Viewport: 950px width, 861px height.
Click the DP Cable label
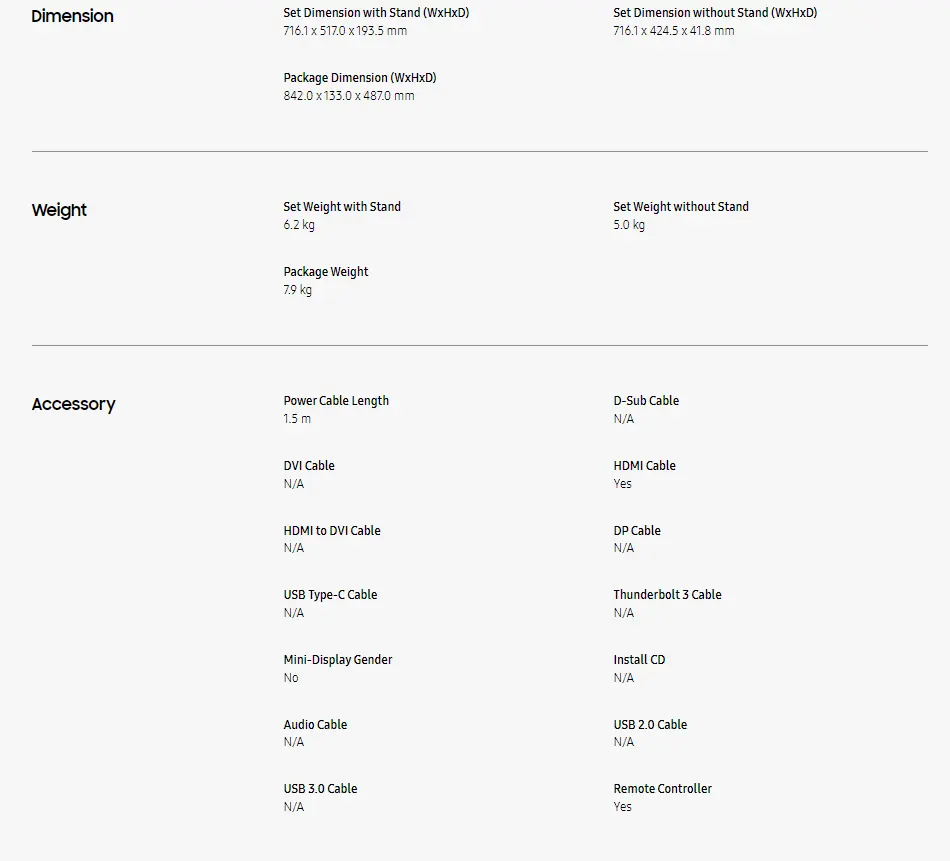pyautogui.click(x=636, y=531)
